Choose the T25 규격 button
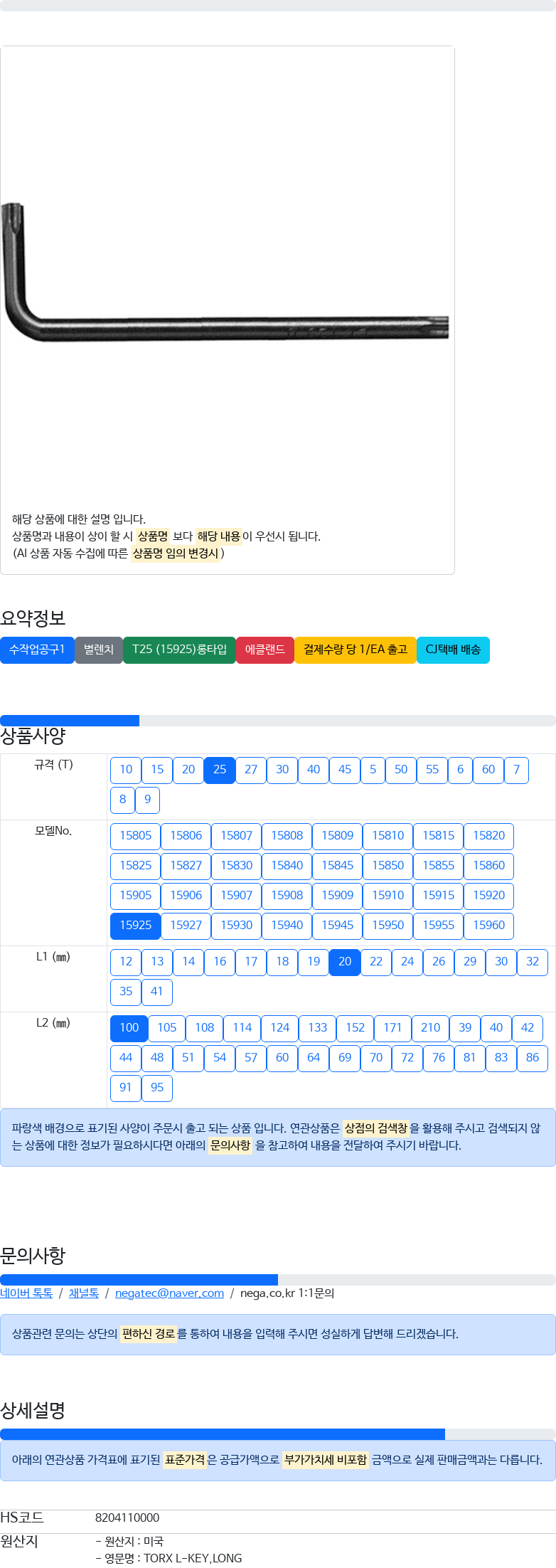 (x=220, y=770)
